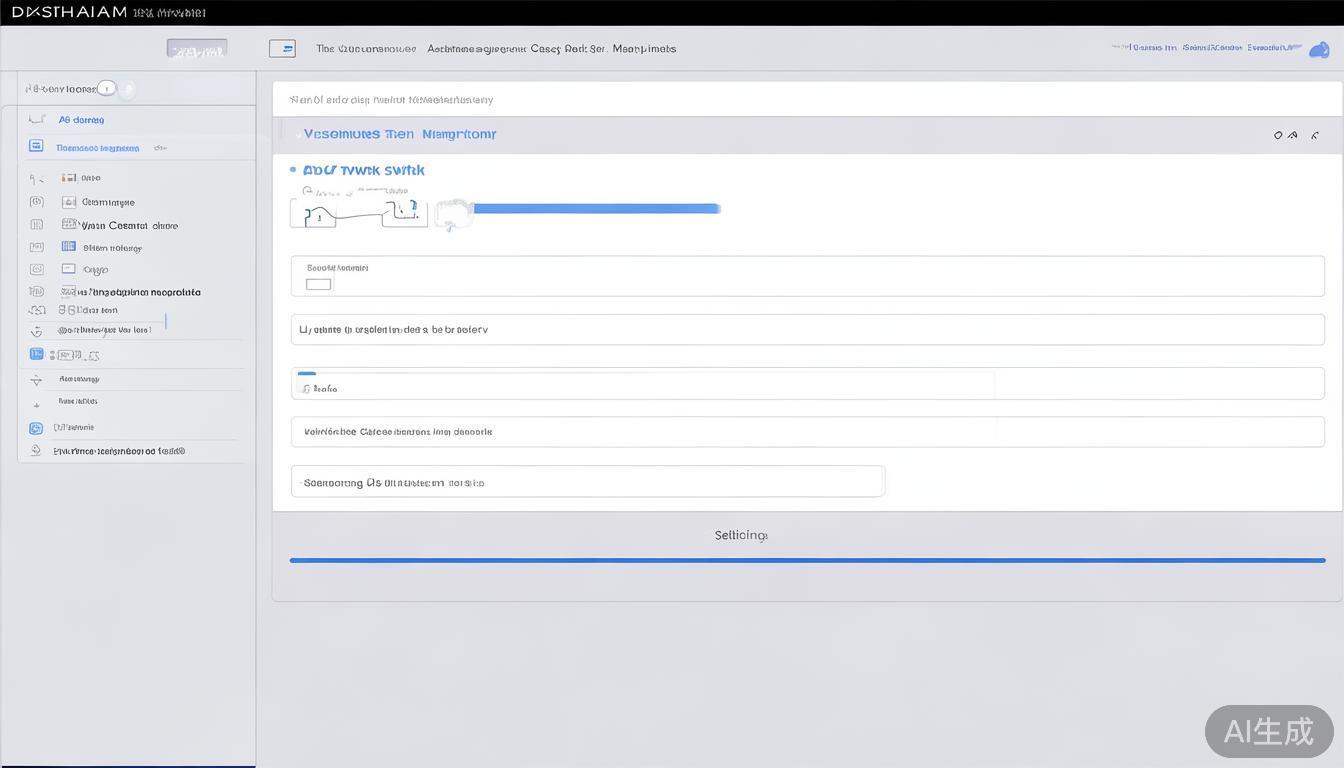The height and width of the screenshot is (768, 1344).
Task: Click the circle icon in panel header
Action: (1278, 135)
